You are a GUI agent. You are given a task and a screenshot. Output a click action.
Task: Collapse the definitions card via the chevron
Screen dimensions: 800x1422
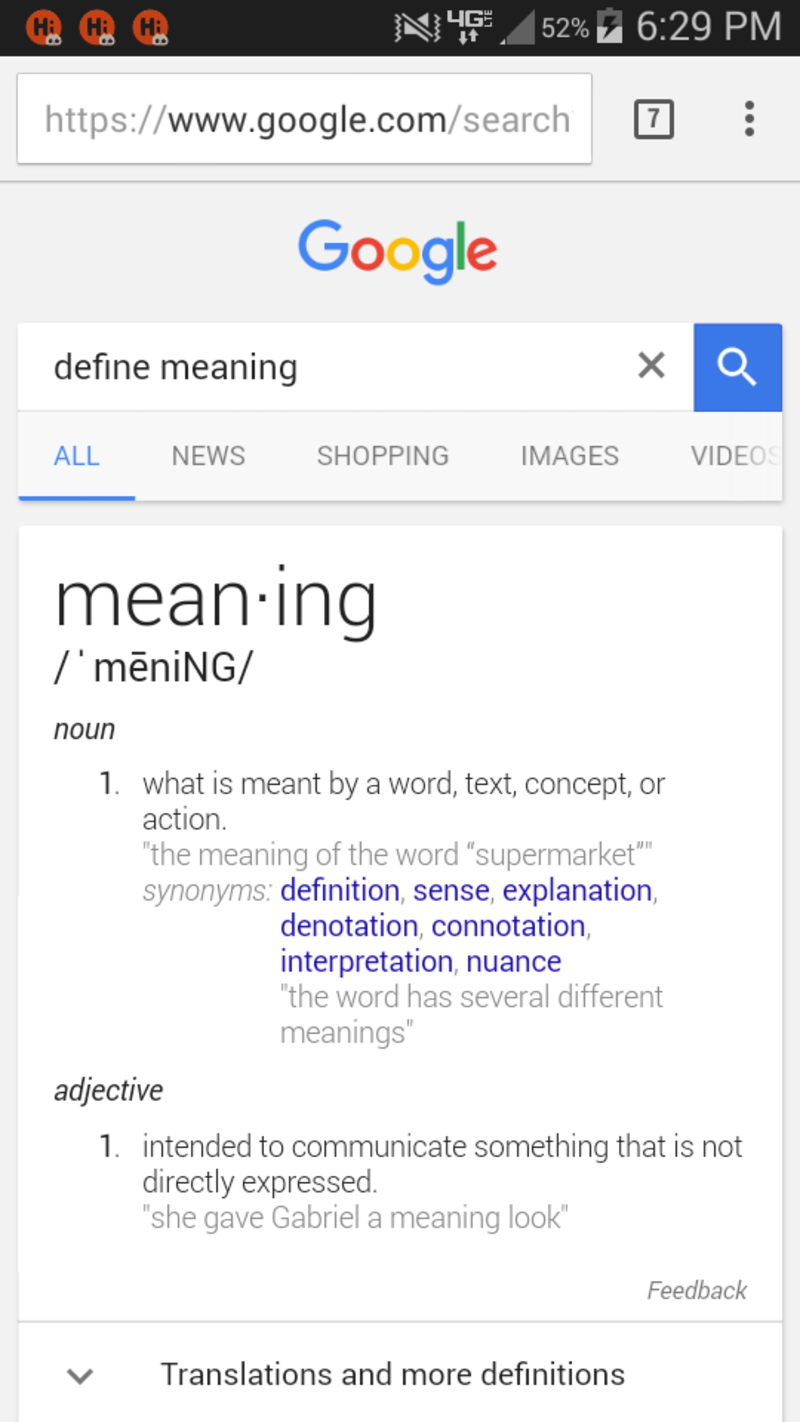[x=80, y=1376]
